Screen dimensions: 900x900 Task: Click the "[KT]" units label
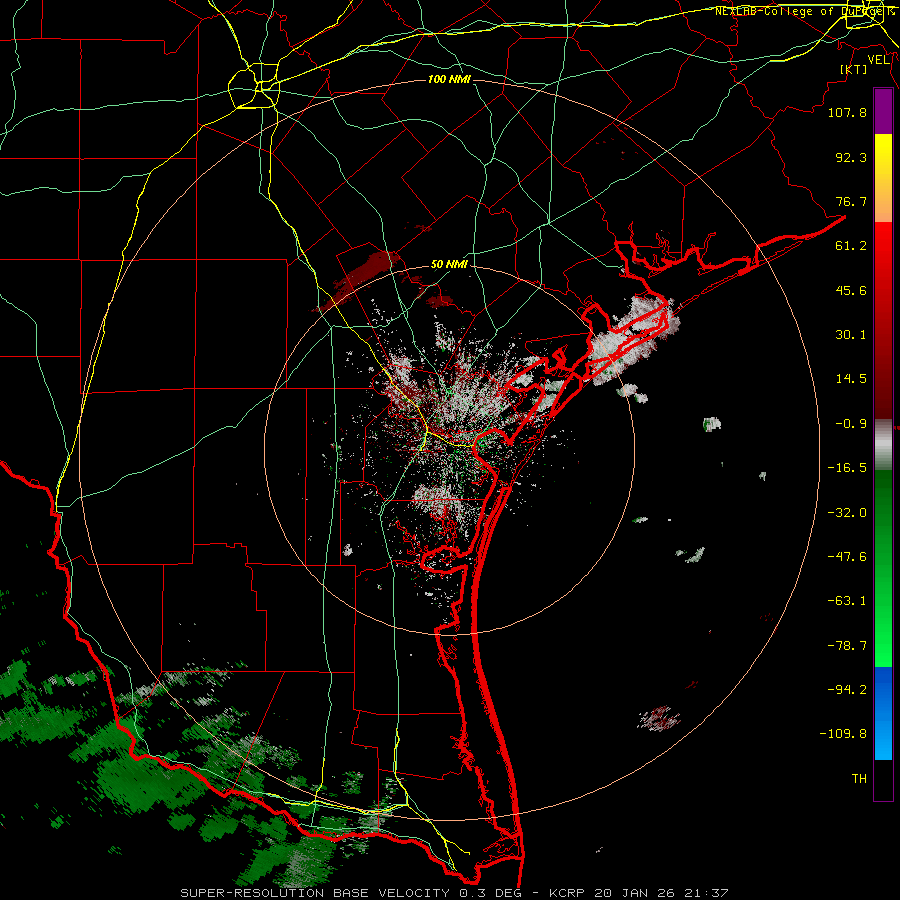pyautogui.click(x=854, y=69)
